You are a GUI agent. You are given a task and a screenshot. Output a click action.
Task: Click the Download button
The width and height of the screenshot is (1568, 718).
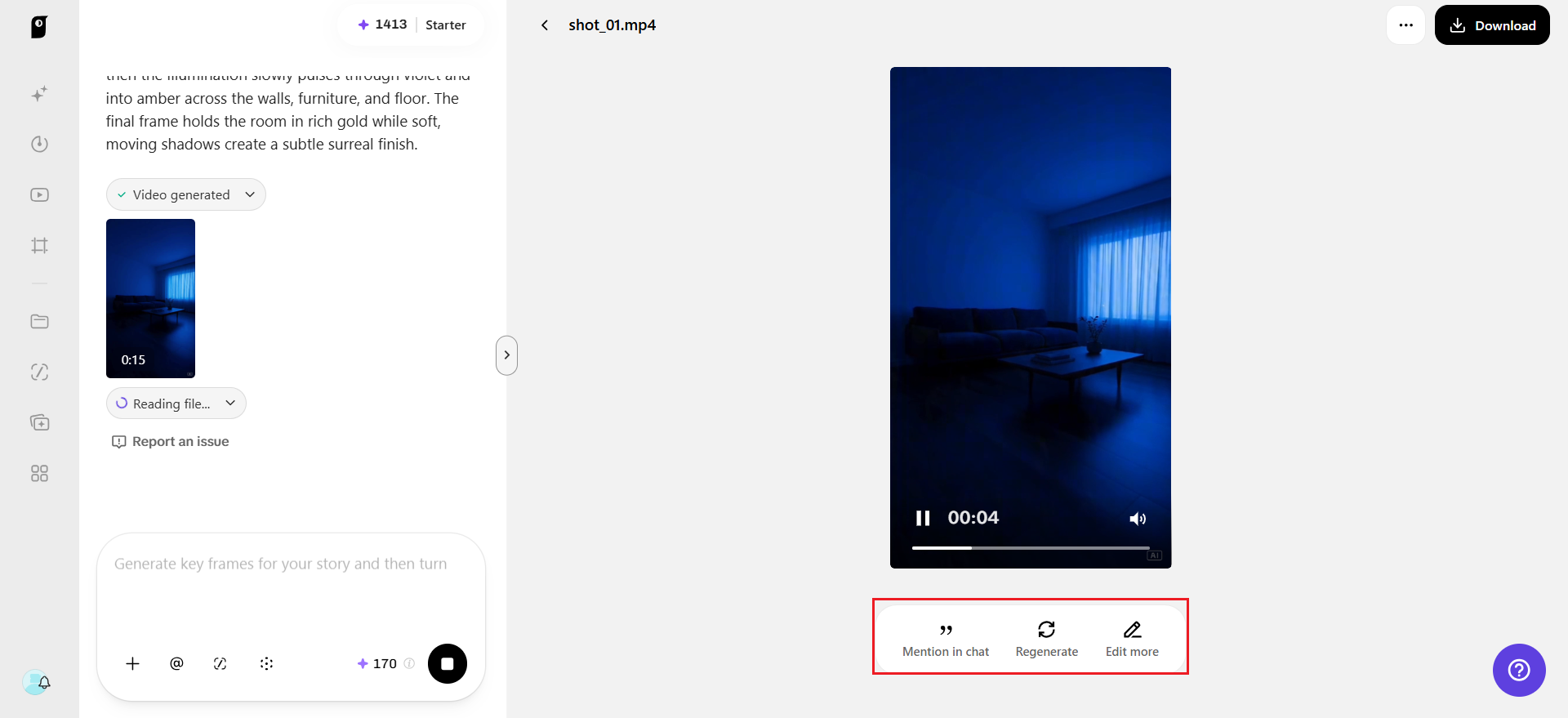tap(1492, 25)
